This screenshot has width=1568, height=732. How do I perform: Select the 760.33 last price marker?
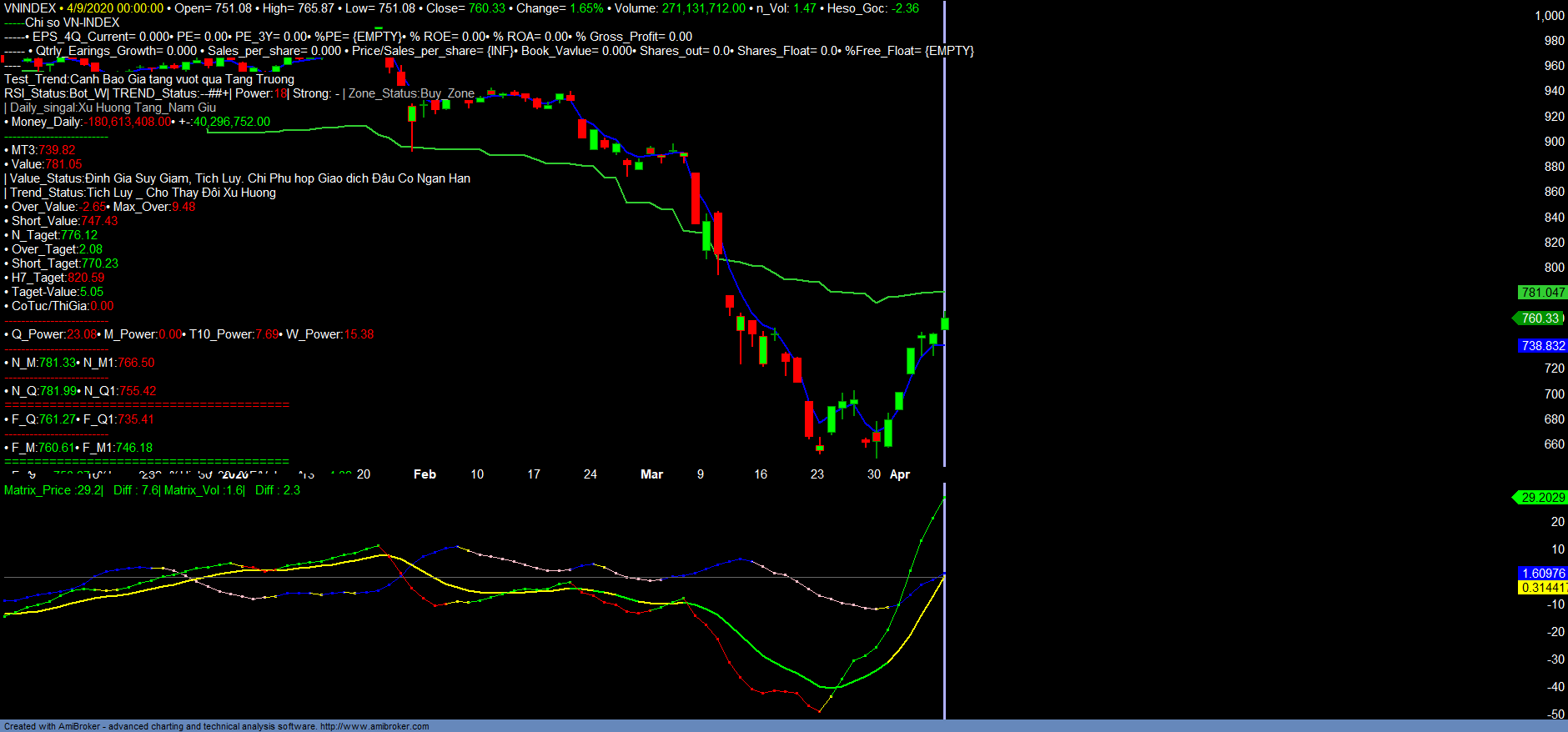[1540, 318]
